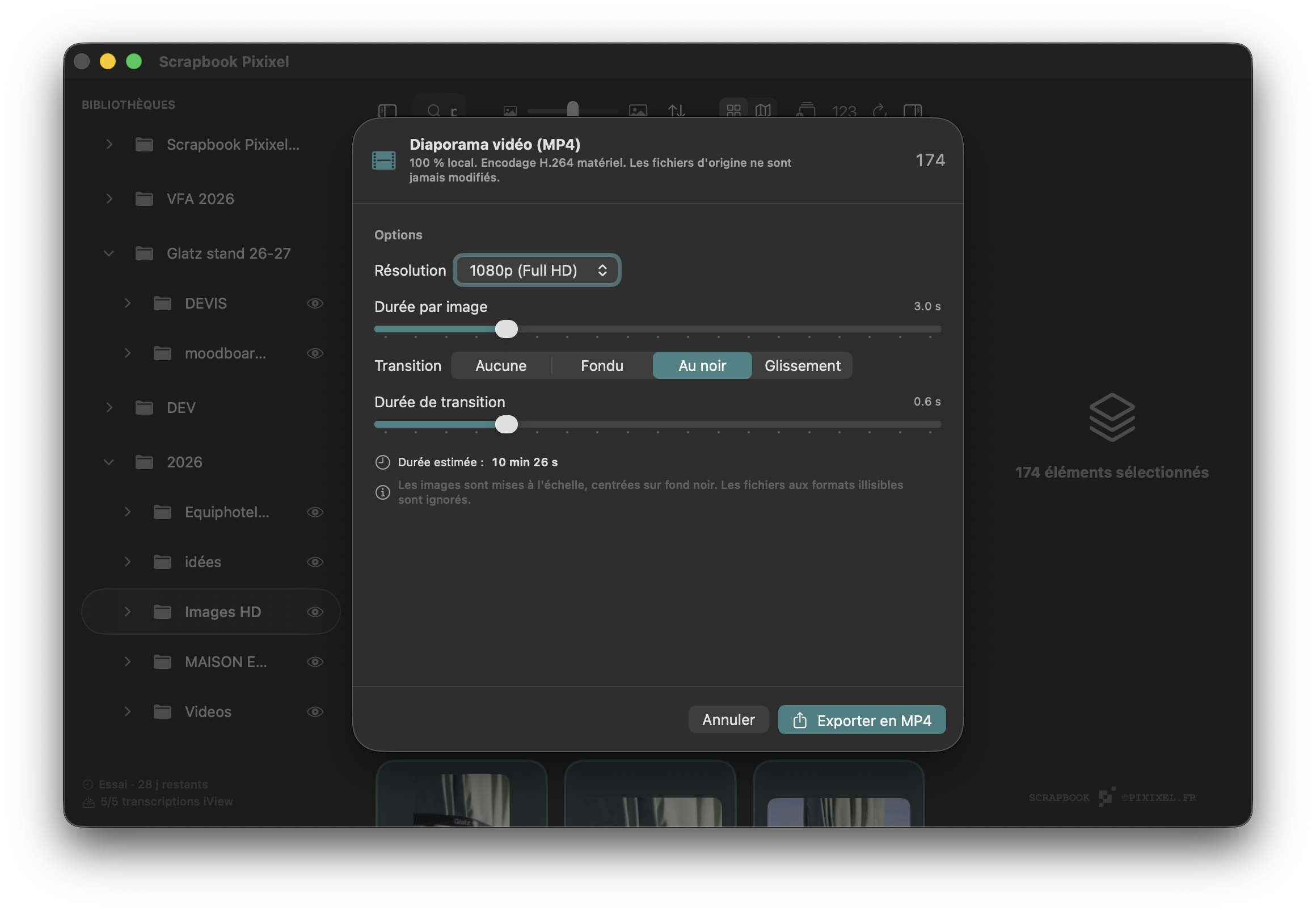Click the search magnifier icon in toolbar

[434, 110]
